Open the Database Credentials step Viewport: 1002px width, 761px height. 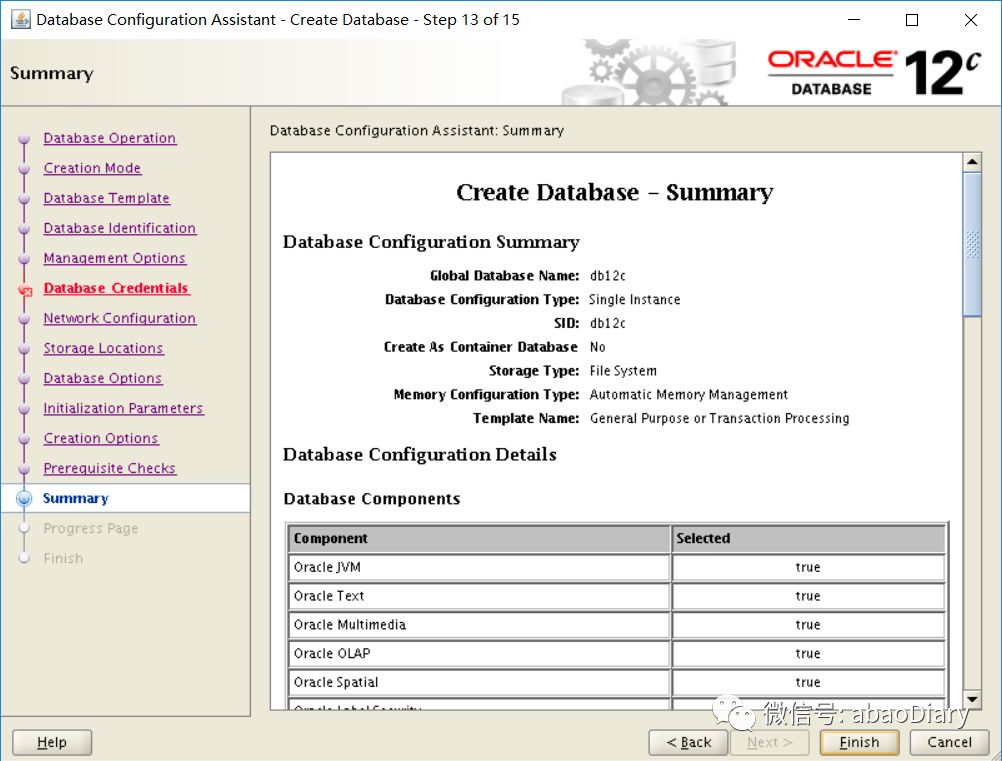[116, 288]
